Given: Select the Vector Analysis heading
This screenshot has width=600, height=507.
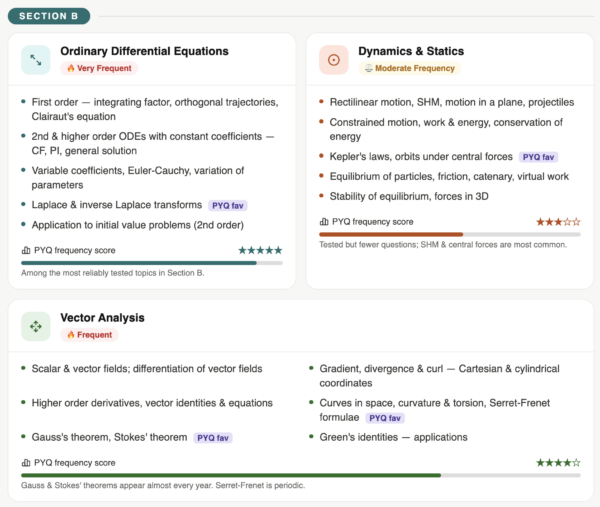Looking at the screenshot, I should click(x=102, y=318).
